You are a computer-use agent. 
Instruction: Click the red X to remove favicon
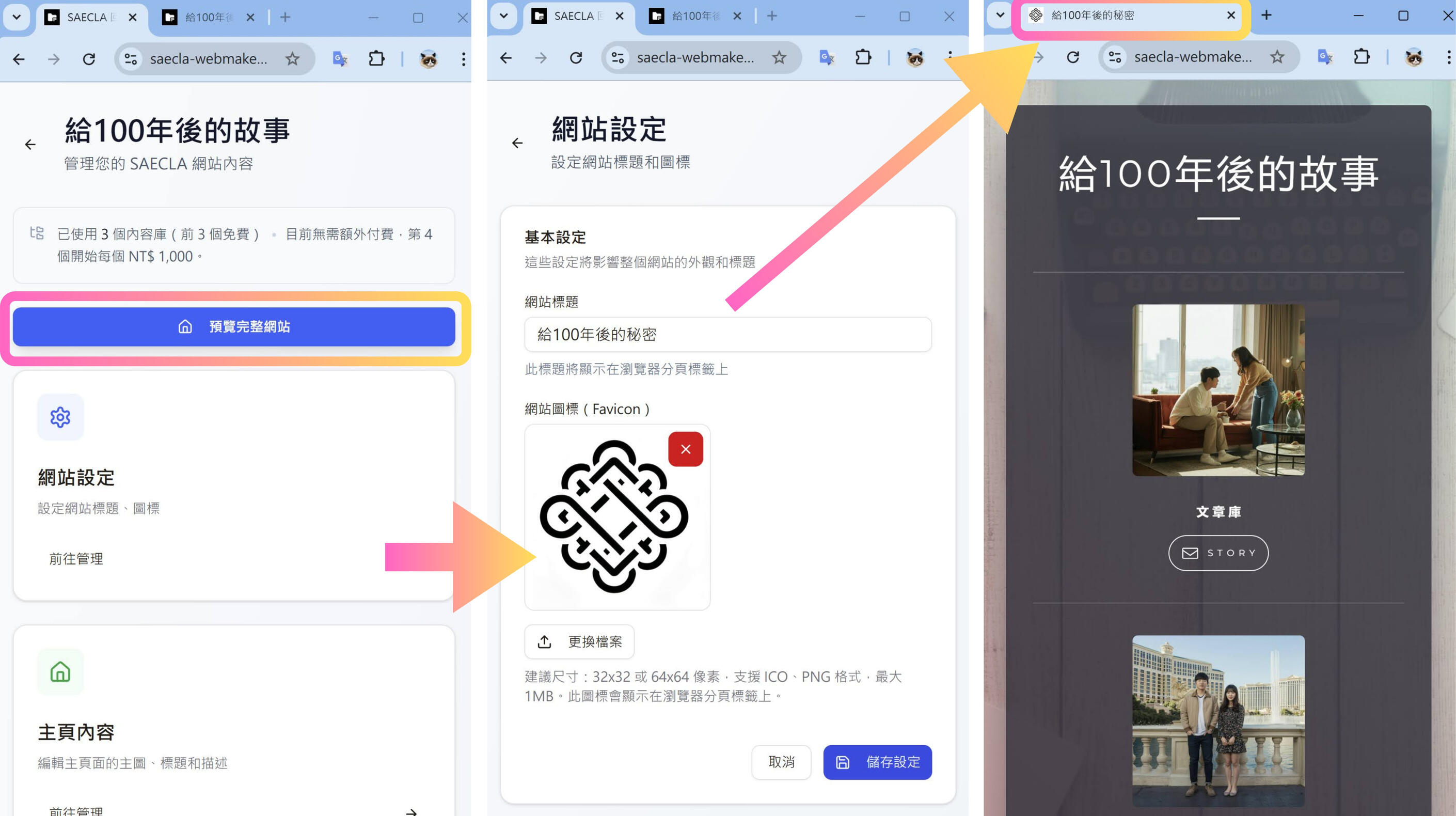click(x=685, y=449)
